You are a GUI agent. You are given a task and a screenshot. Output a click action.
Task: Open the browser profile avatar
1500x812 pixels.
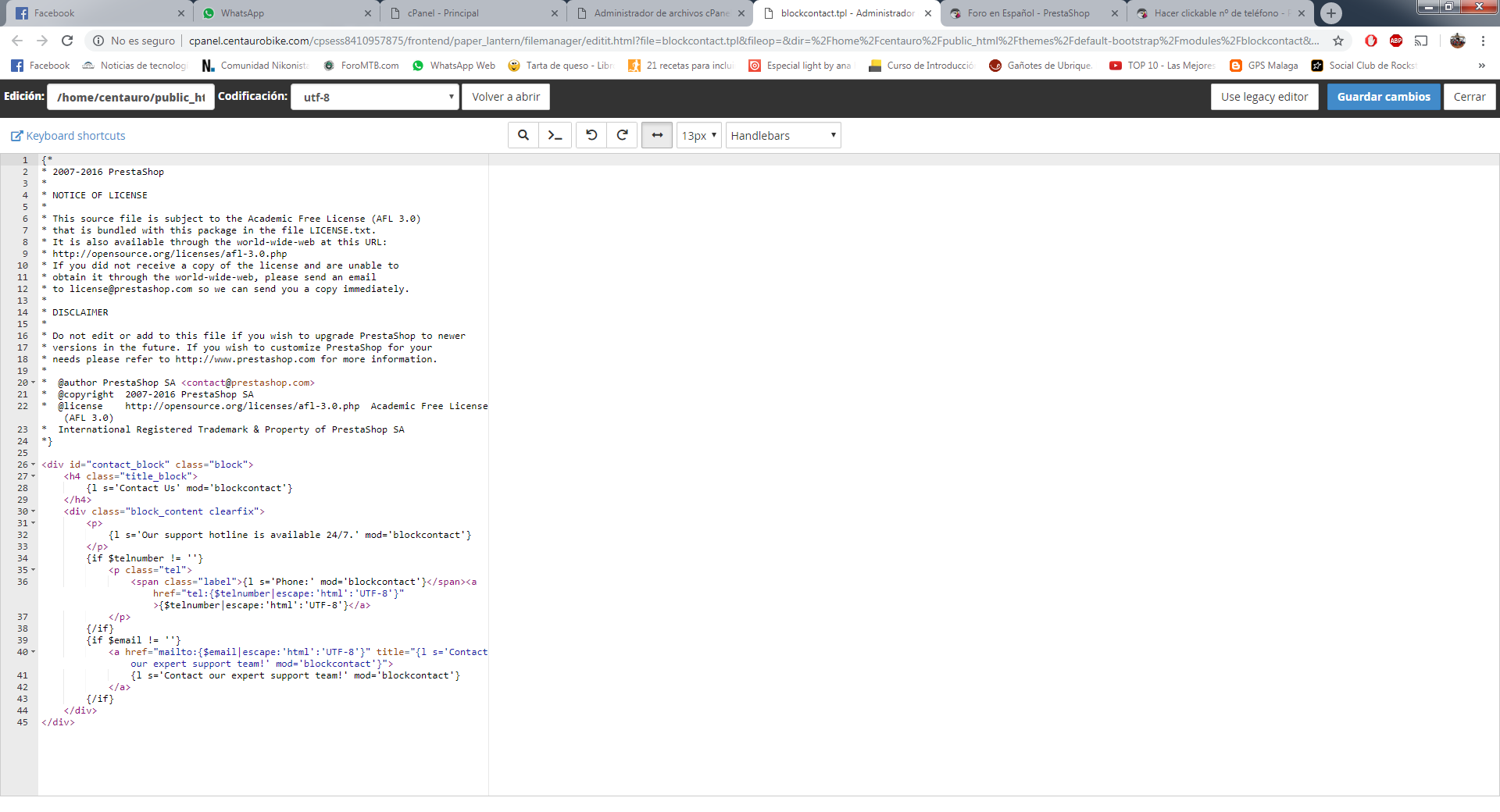[x=1458, y=41]
